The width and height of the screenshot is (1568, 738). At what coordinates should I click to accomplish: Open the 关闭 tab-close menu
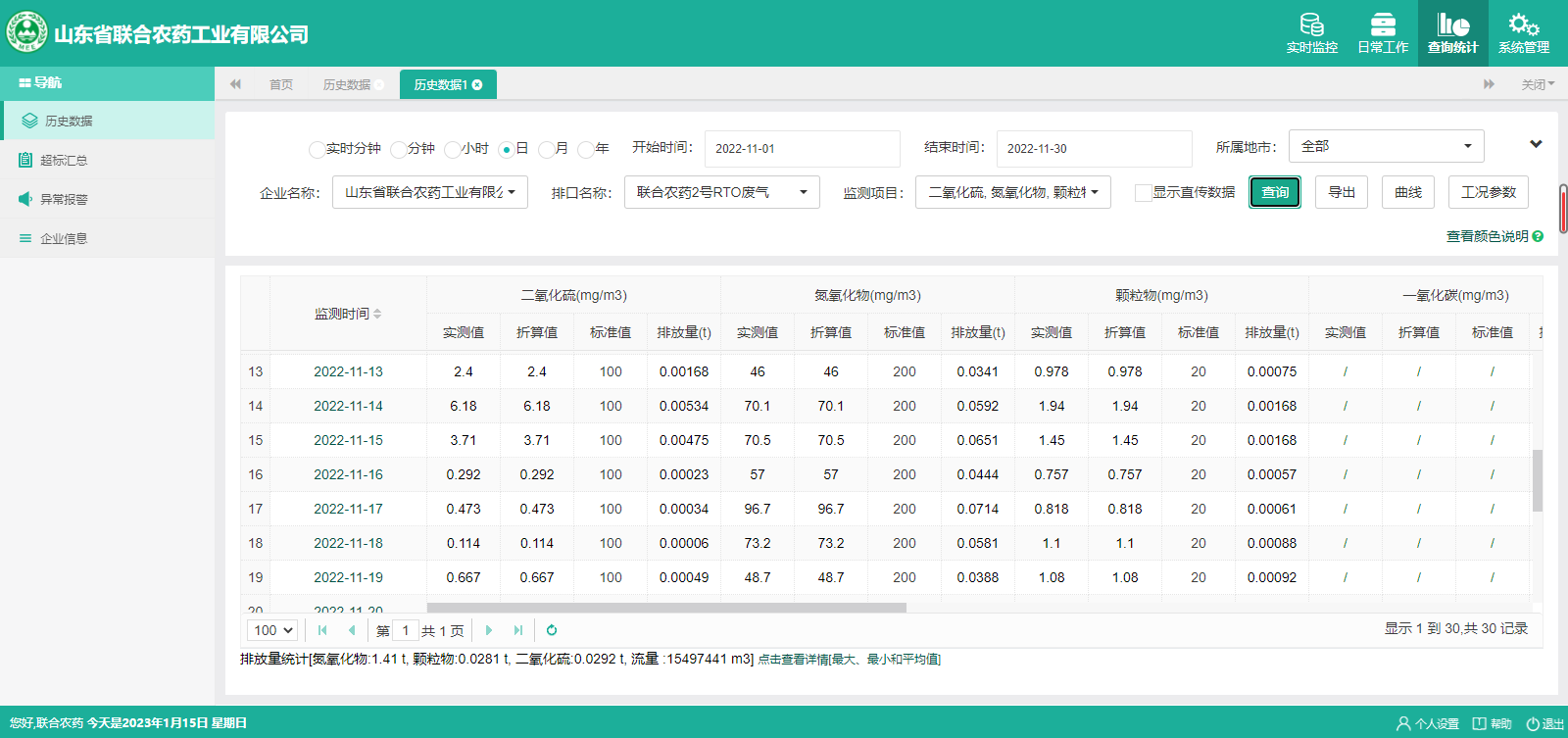click(x=1538, y=85)
